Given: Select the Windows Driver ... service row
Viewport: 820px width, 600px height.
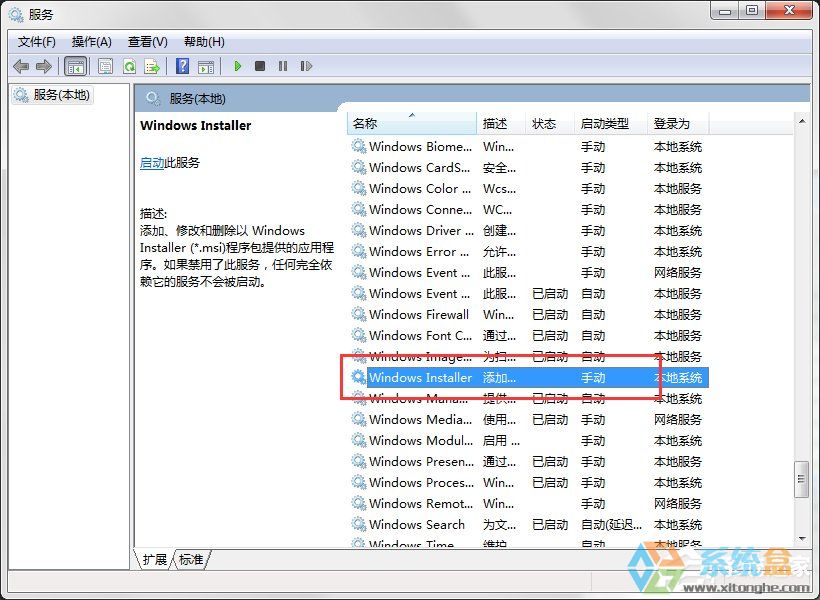Looking at the screenshot, I should [528, 230].
